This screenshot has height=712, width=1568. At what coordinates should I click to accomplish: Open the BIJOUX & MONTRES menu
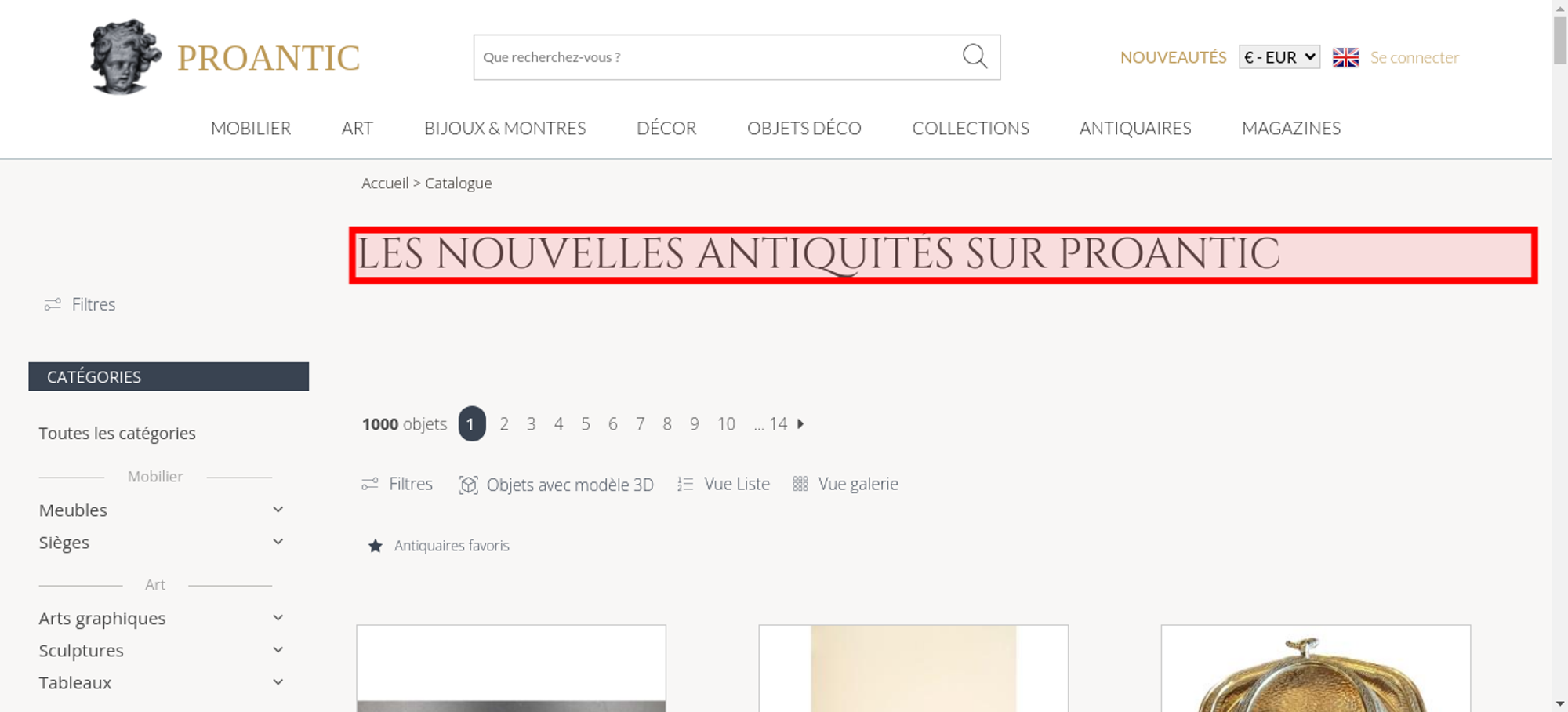tap(505, 128)
